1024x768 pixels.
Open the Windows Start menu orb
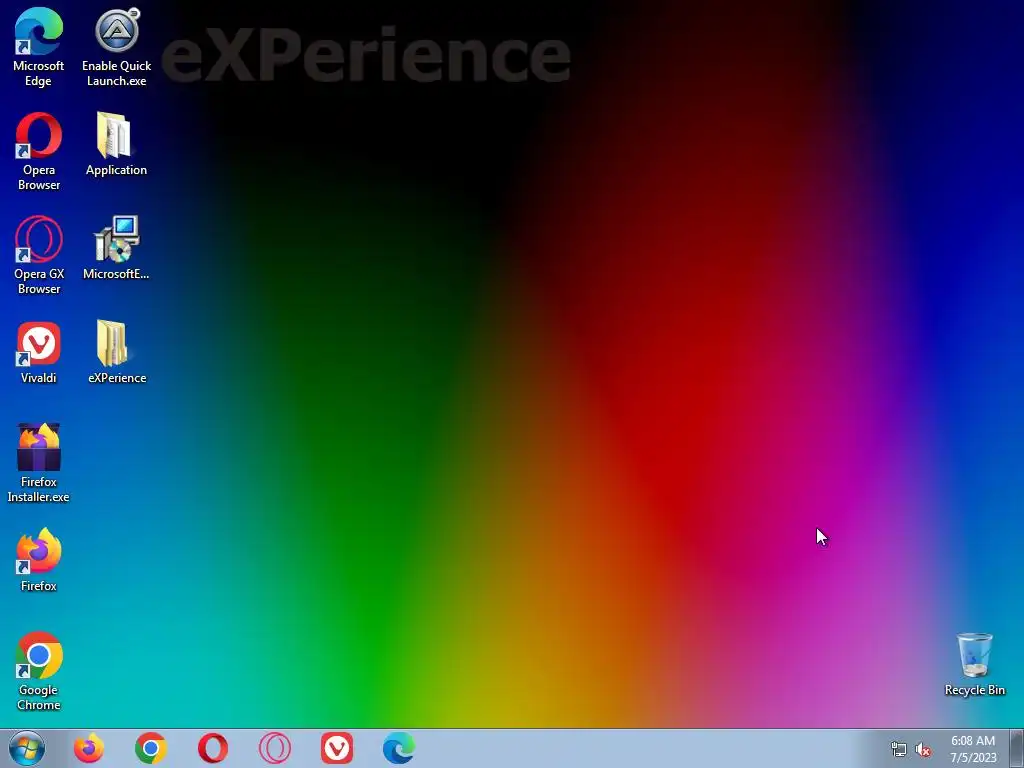tap(27, 748)
